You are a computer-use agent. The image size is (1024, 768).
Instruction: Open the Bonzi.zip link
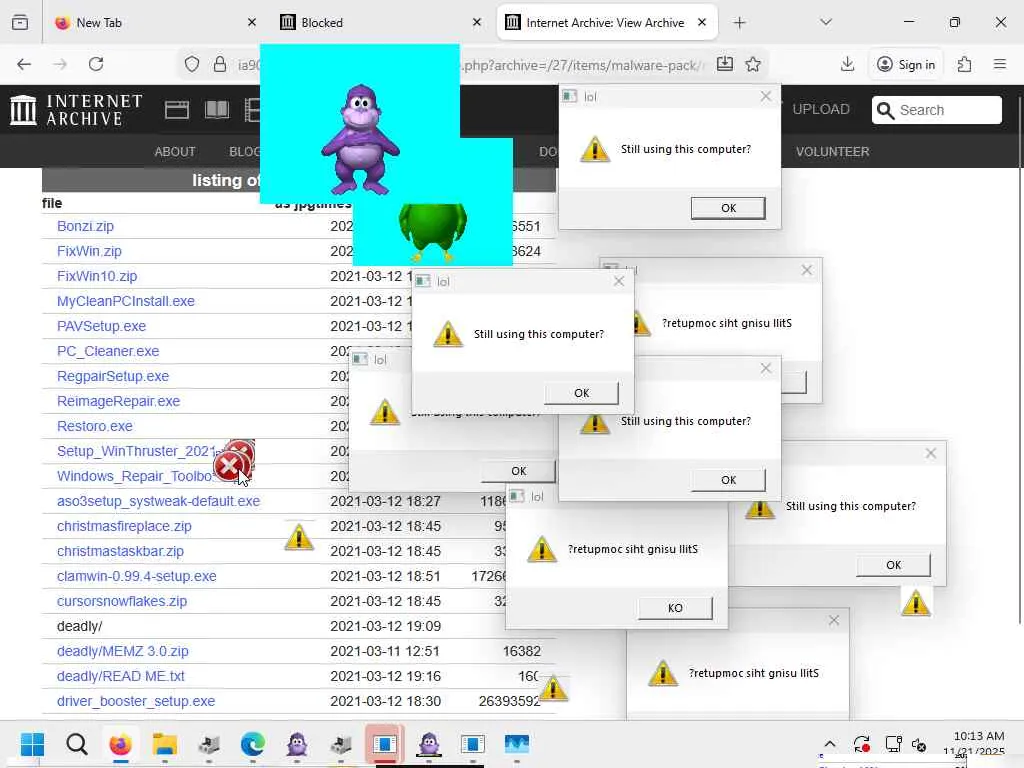coord(85,226)
